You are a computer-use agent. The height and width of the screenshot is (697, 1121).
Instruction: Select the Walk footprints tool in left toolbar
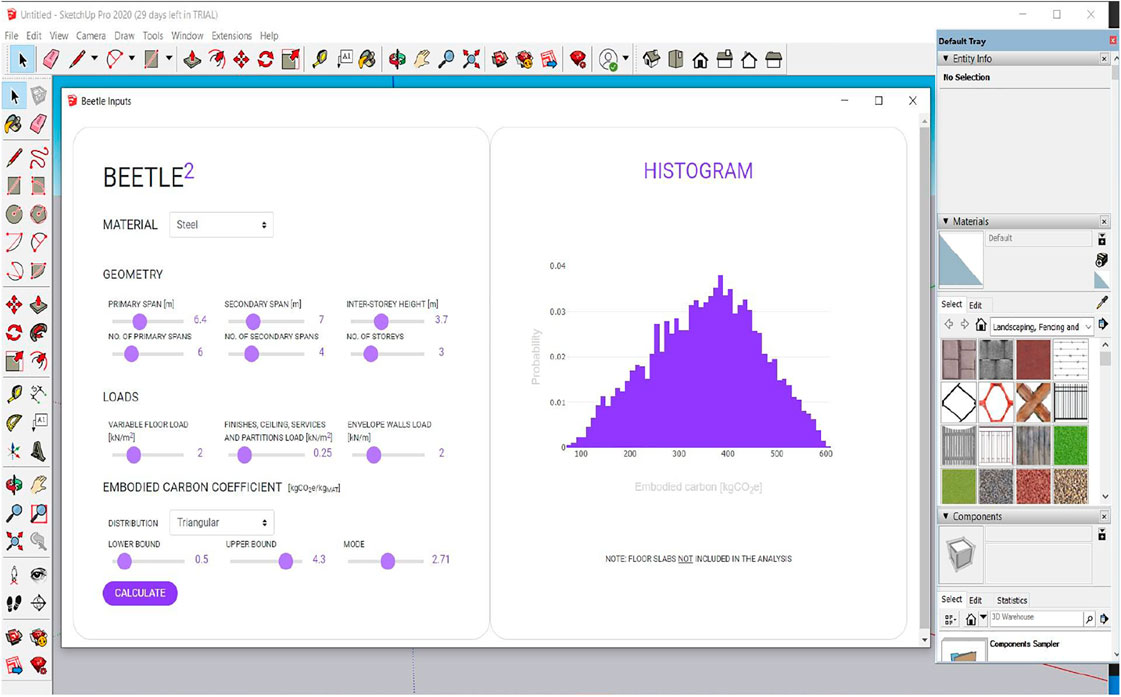tap(14, 603)
